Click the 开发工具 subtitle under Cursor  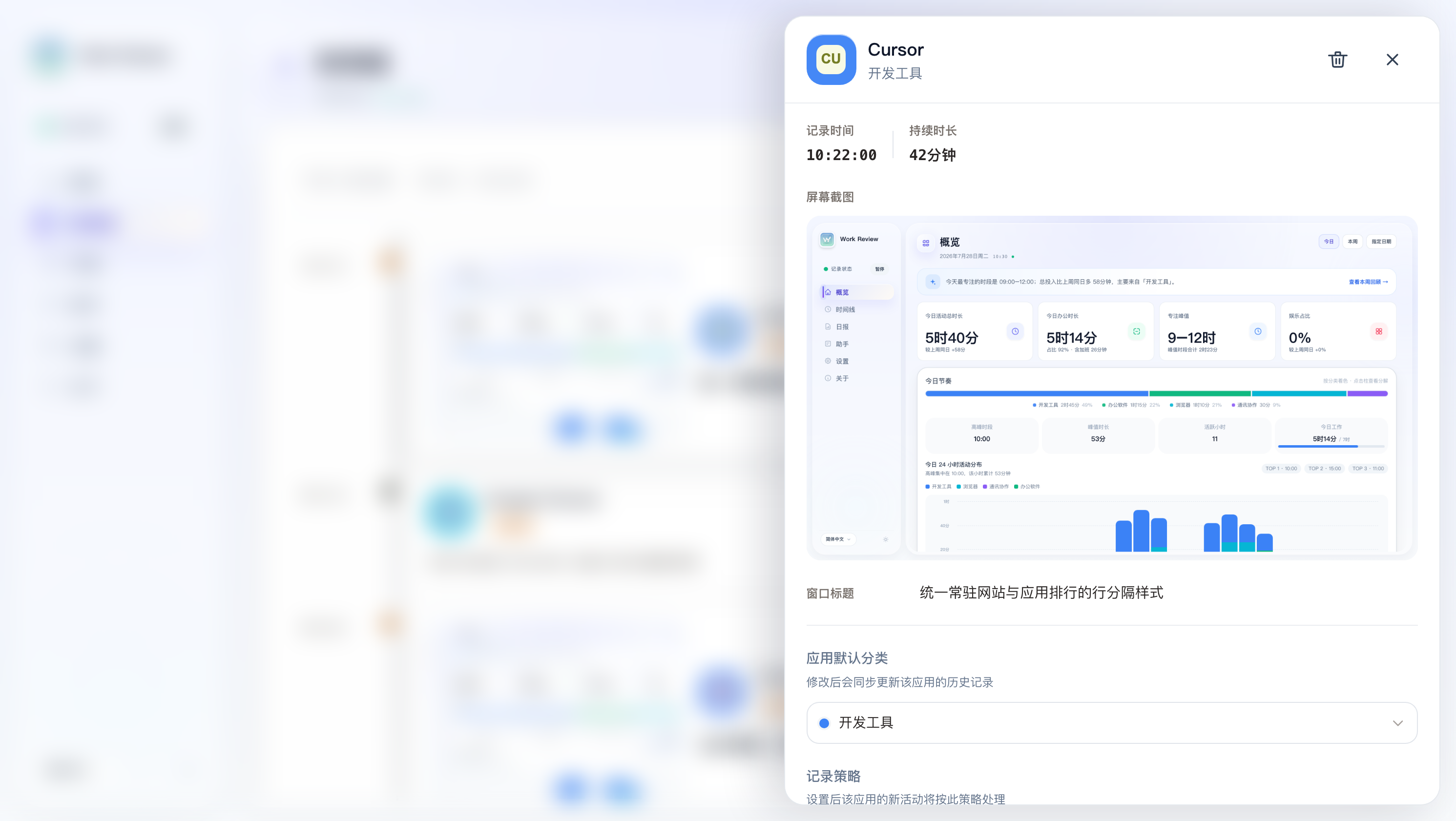pyautogui.click(x=894, y=73)
